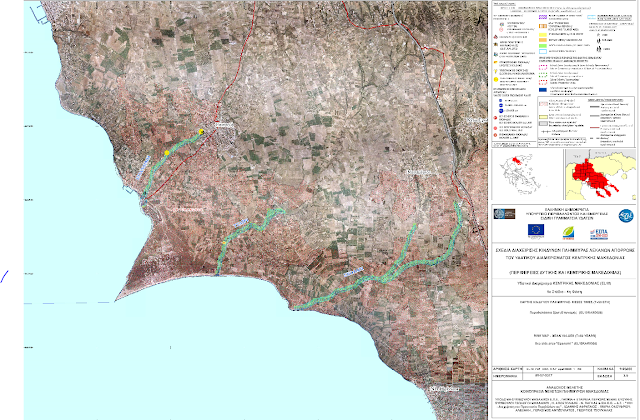Select the regional inset map with red tiles

tap(600, 174)
